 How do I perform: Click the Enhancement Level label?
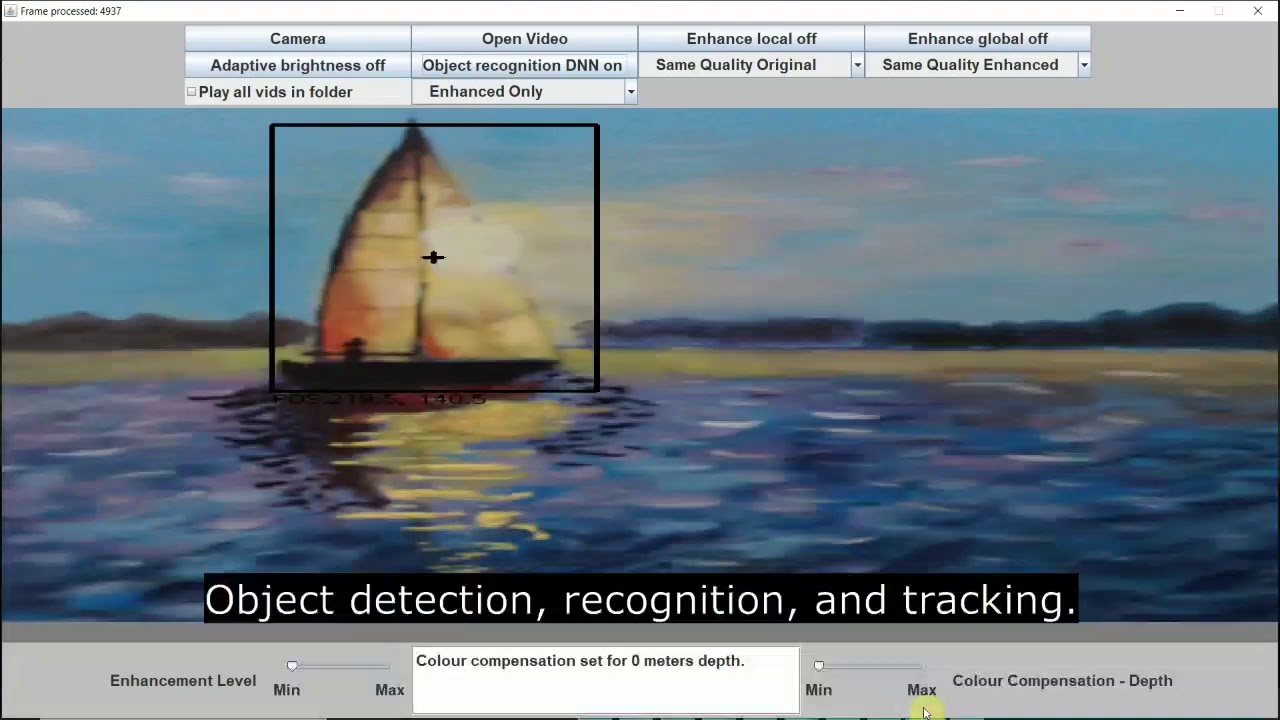183,681
